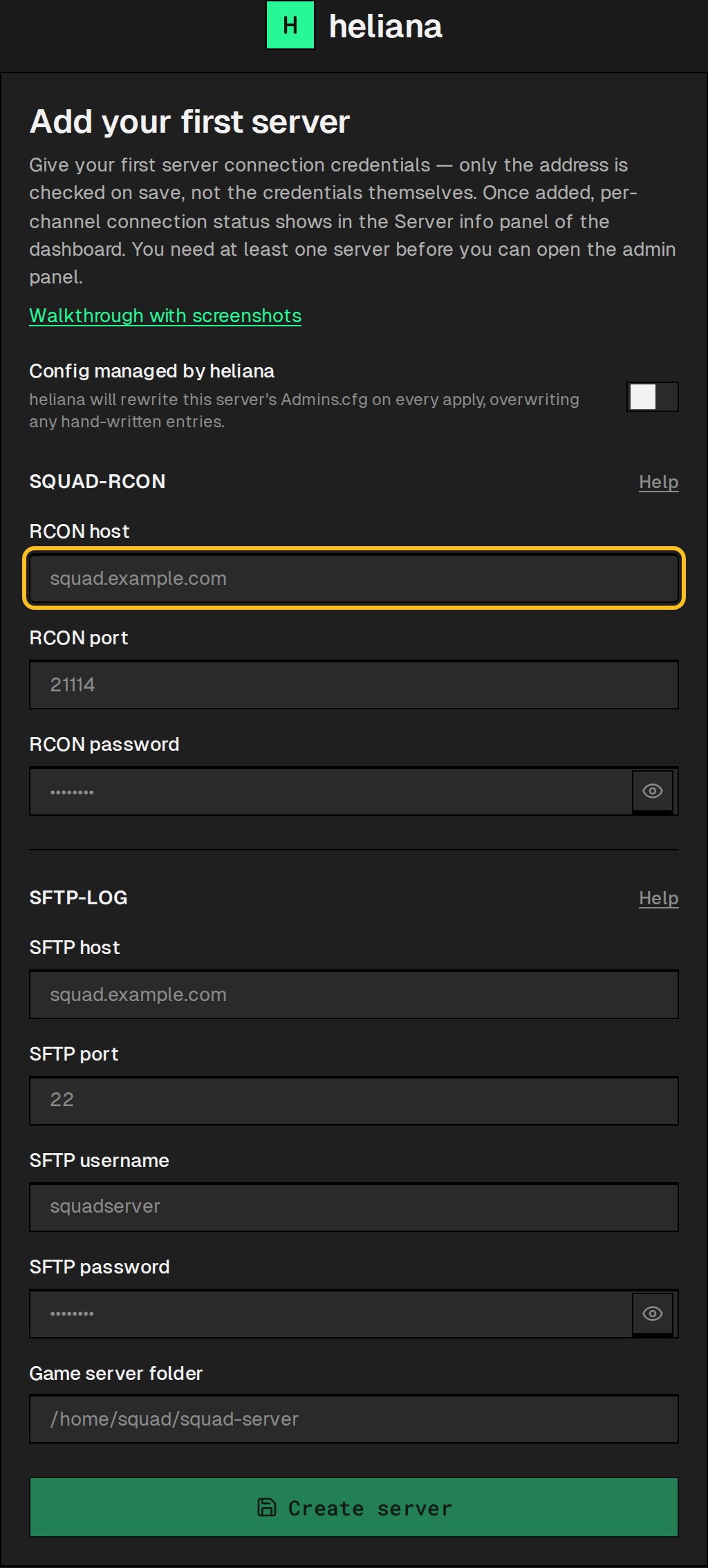
Task: Click the SFTP port field
Action: tap(354, 1101)
